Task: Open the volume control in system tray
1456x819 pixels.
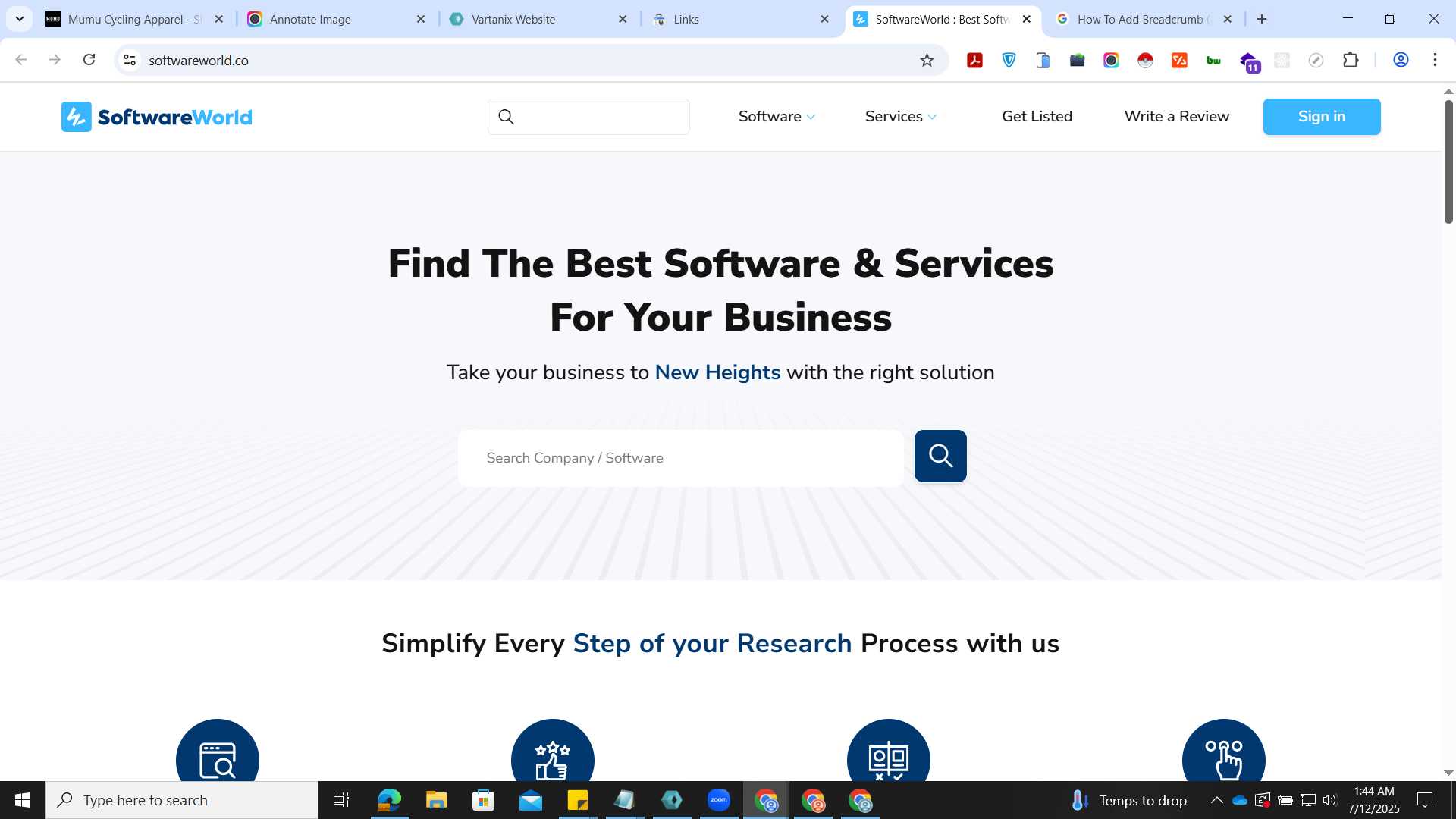Action: pyautogui.click(x=1330, y=800)
